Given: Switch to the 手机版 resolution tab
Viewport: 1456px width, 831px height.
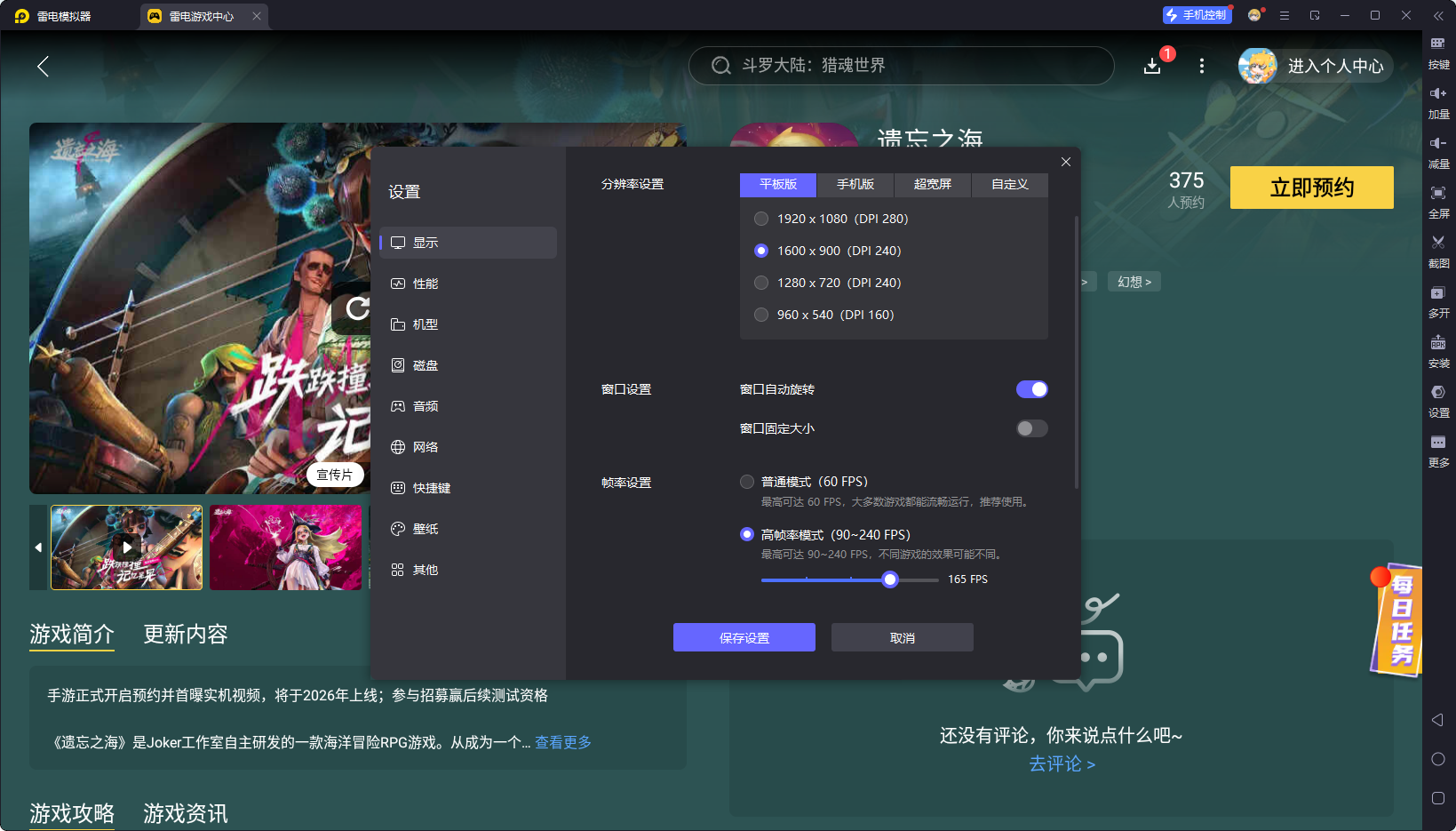Looking at the screenshot, I should tap(855, 184).
